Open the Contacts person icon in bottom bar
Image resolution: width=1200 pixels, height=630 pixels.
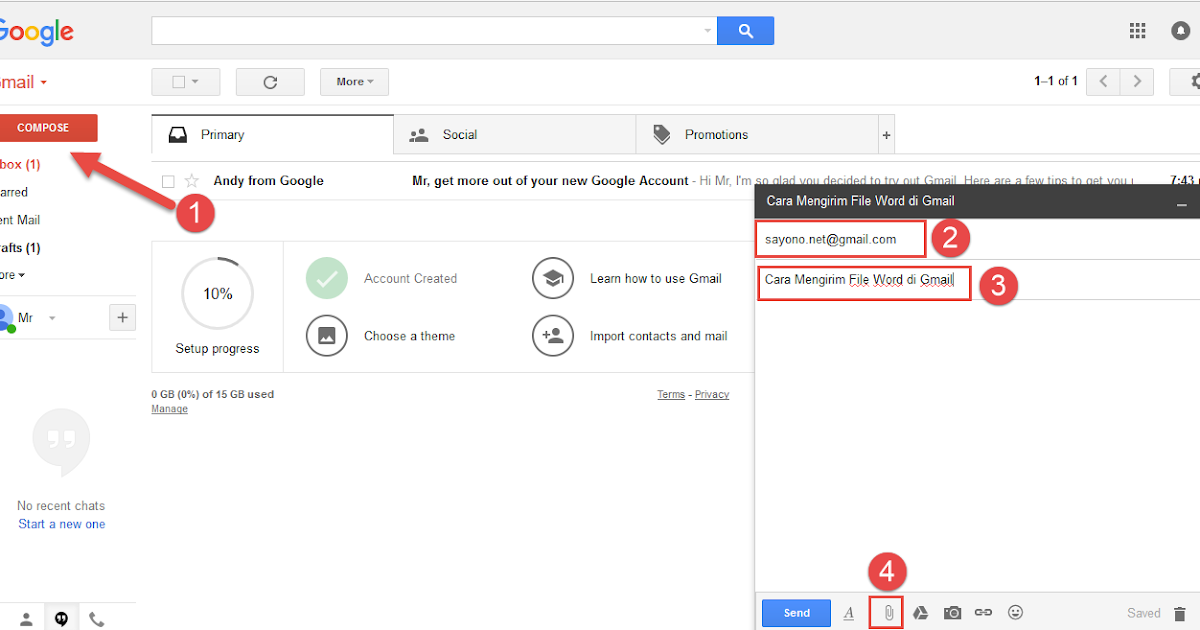coord(27,619)
